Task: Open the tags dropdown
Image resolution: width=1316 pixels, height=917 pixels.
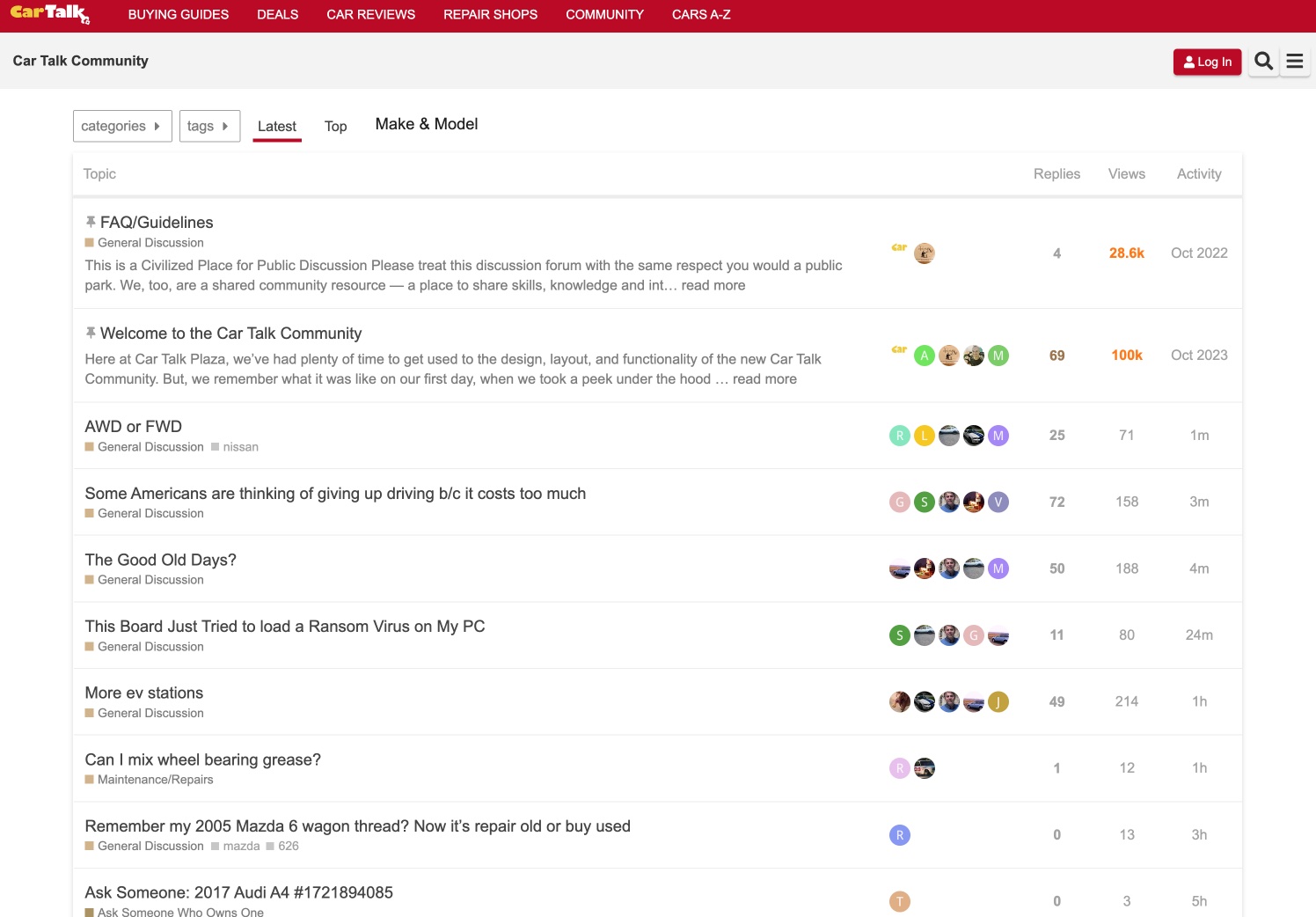Action: (x=209, y=126)
